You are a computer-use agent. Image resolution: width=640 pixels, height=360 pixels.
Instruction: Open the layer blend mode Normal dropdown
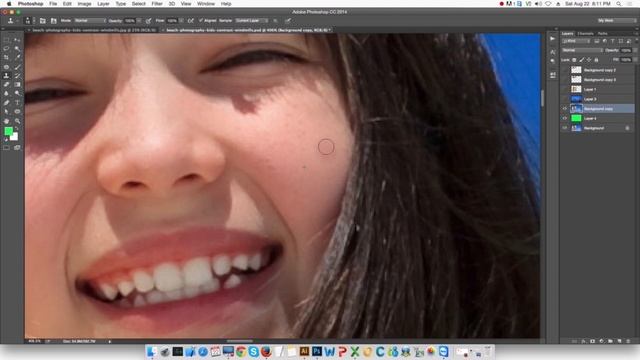[x=582, y=50]
